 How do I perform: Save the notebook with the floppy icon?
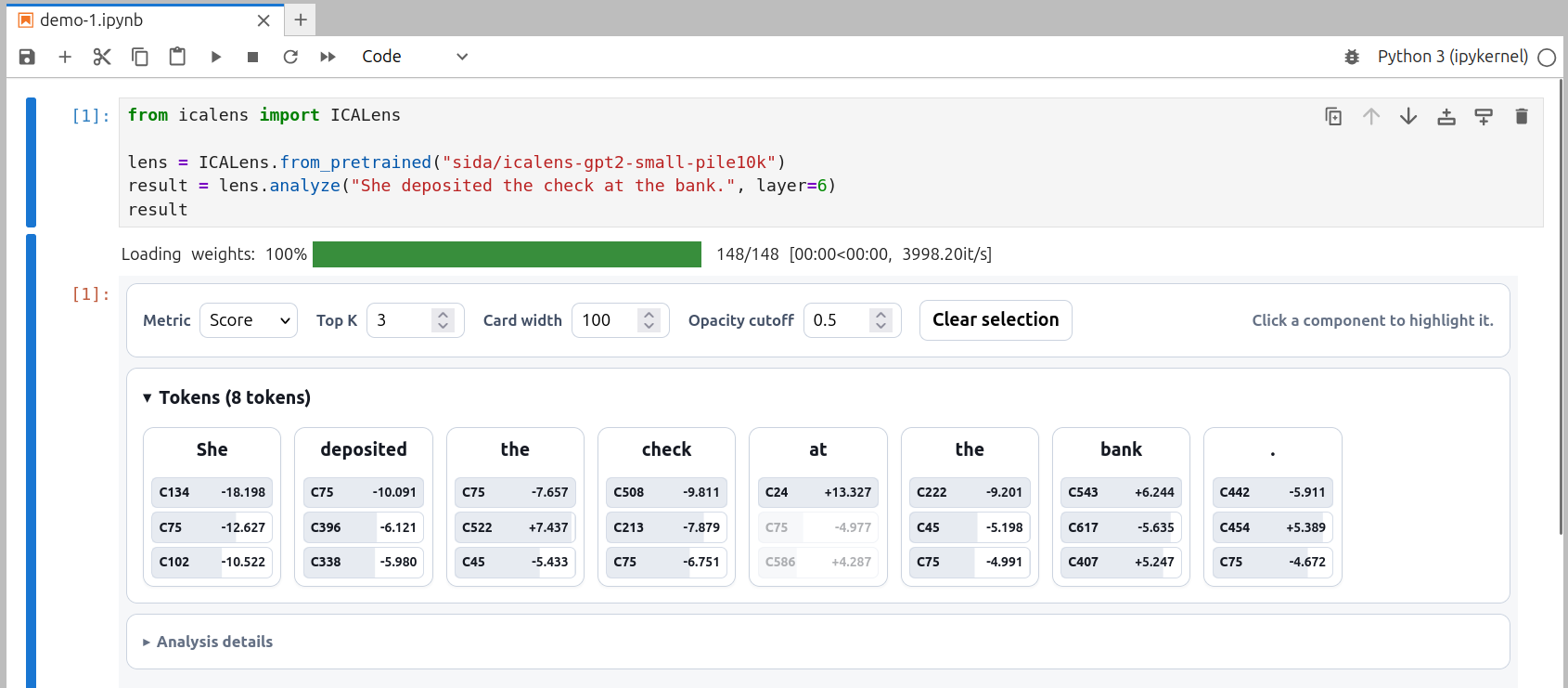[27, 57]
